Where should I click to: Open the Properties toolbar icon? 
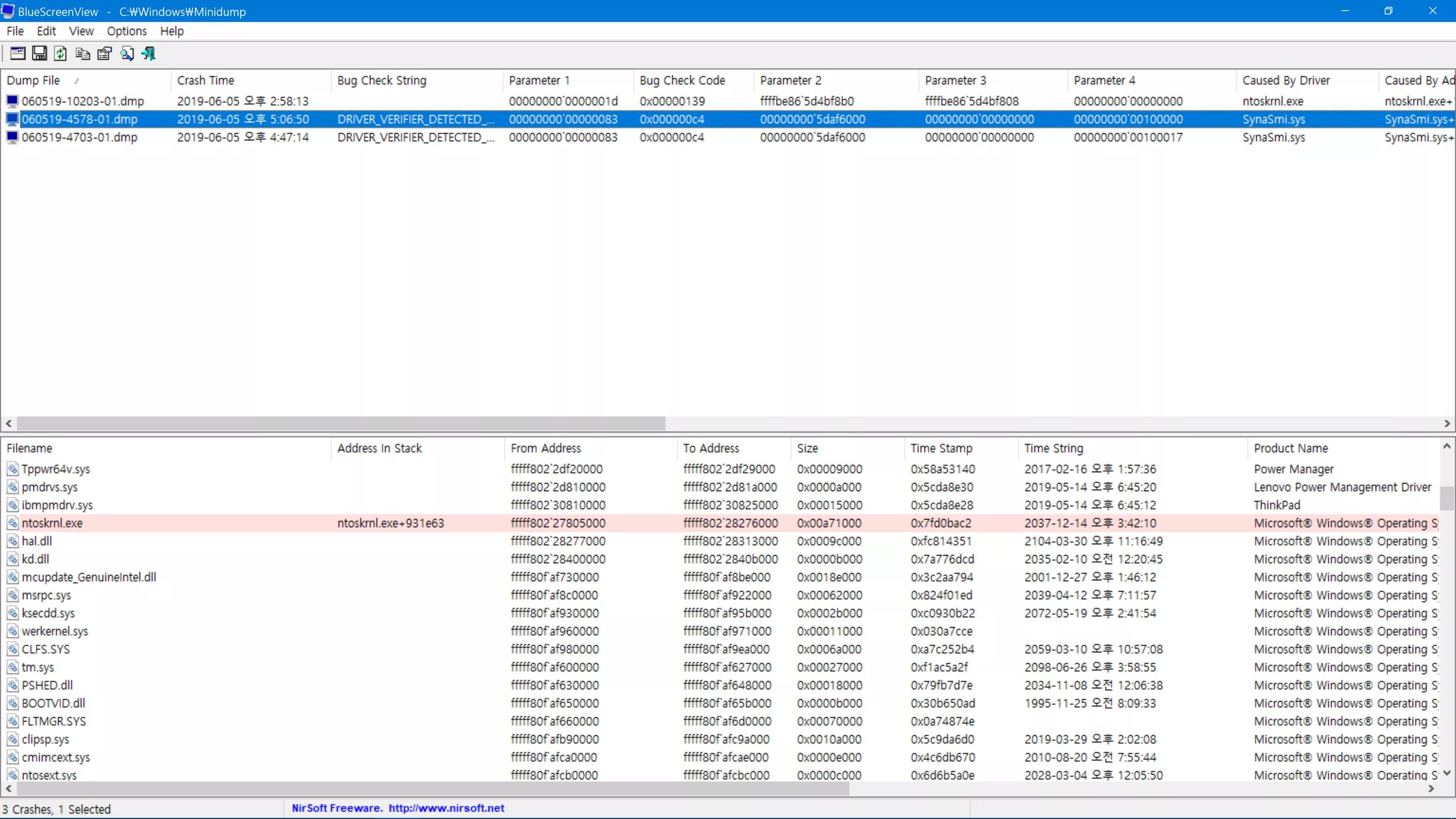(104, 54)
